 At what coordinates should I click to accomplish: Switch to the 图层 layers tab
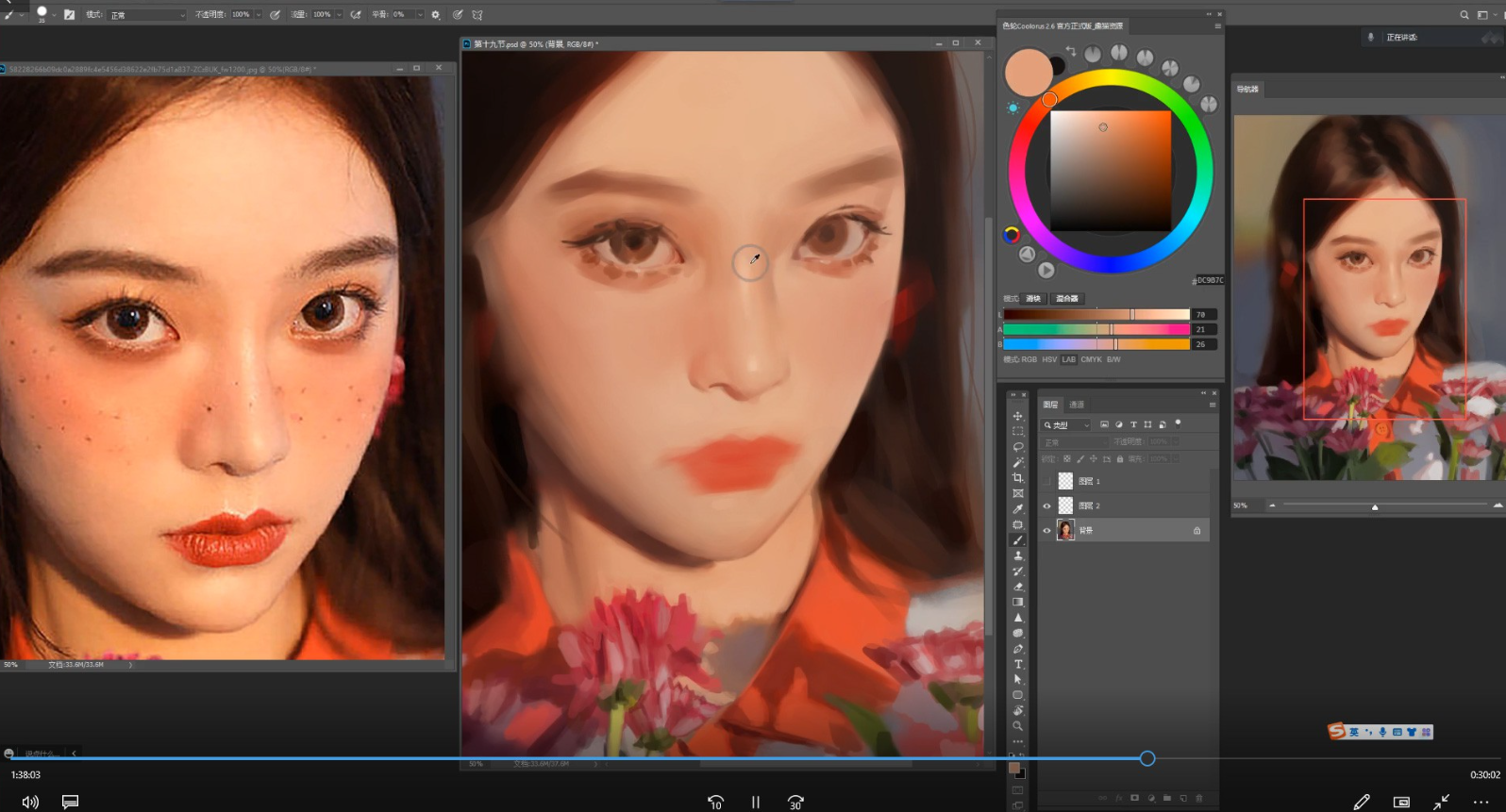pos(1050,405)
